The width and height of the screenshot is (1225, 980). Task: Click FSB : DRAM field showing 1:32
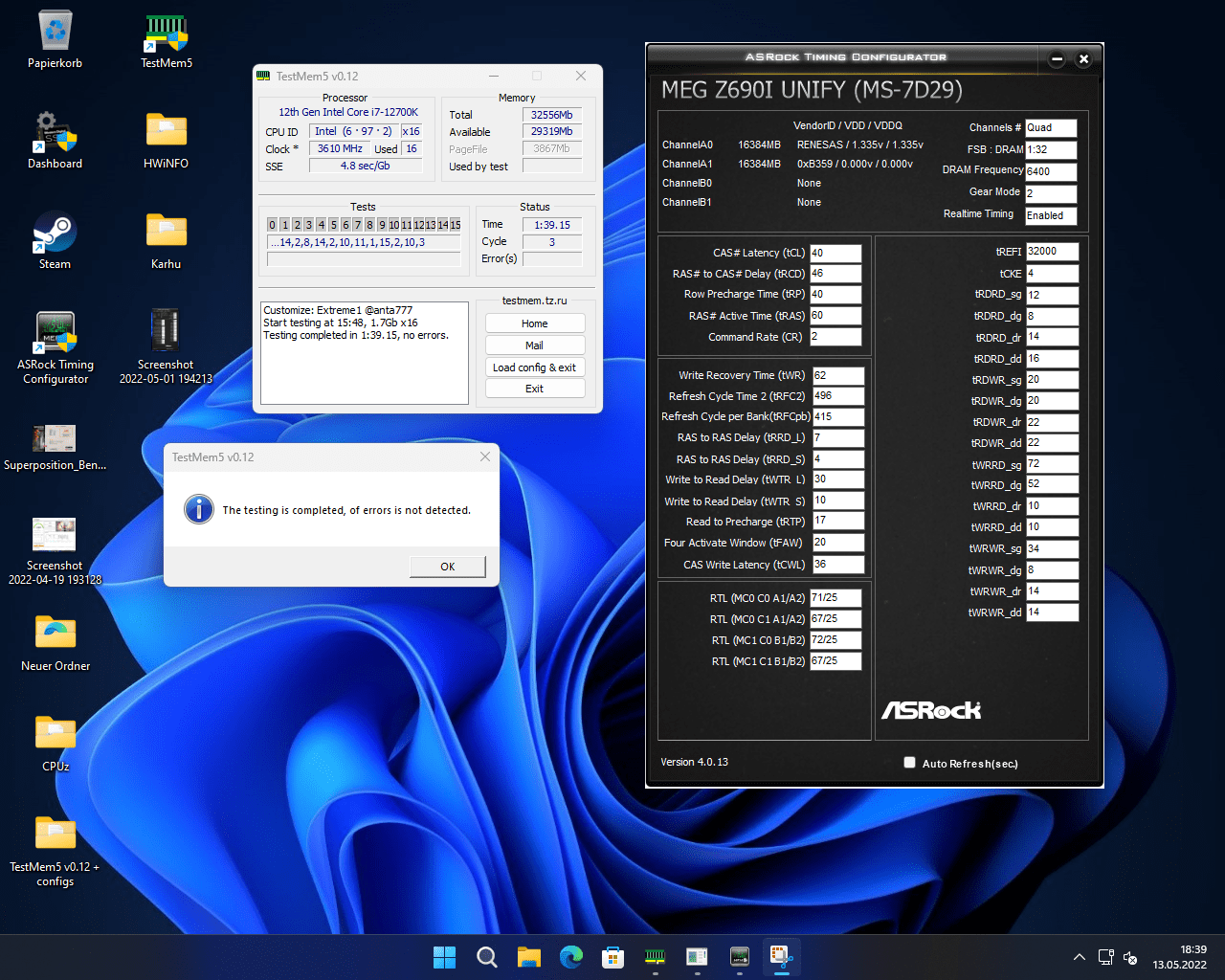[x=1051, y=149]
